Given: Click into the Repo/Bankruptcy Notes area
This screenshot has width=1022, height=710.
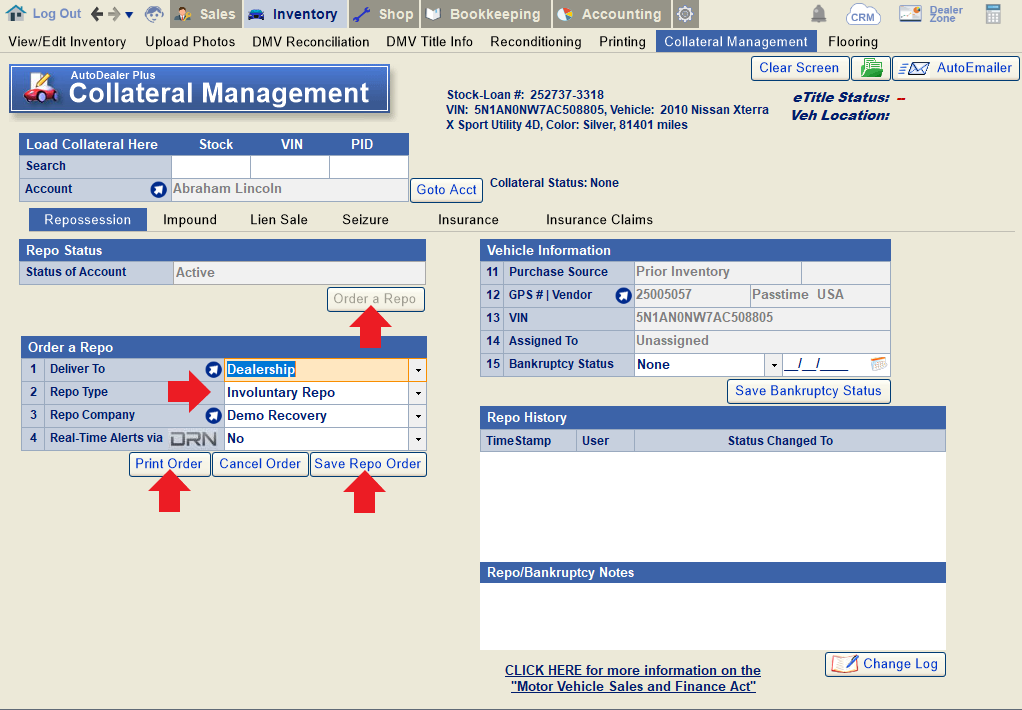Looking at the screenshot, I should tap(712, 616).
